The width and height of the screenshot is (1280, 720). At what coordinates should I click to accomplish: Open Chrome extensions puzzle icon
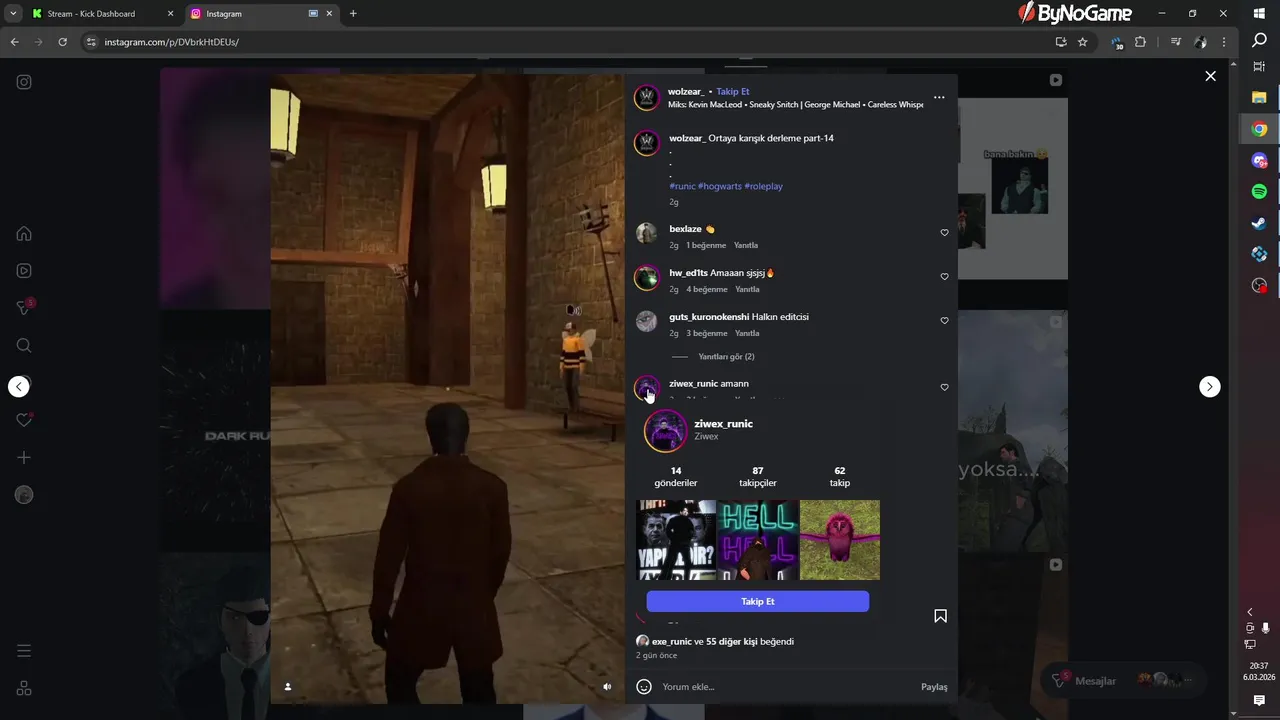tap(1140, 42)
